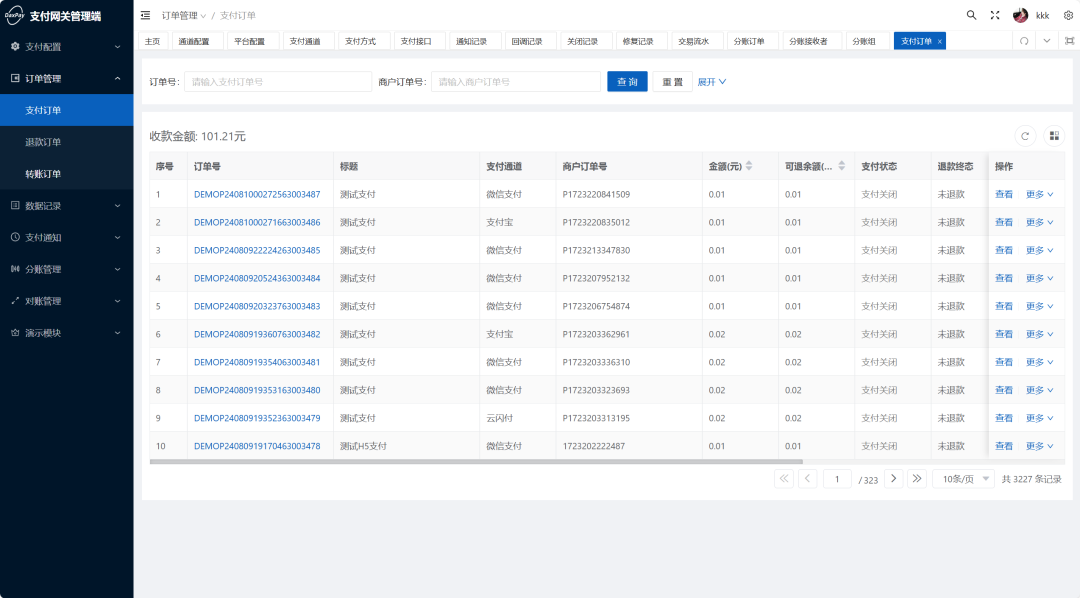Click the 查询 search button
Screen dimensions: 1080x598
(x=627, y=81)
